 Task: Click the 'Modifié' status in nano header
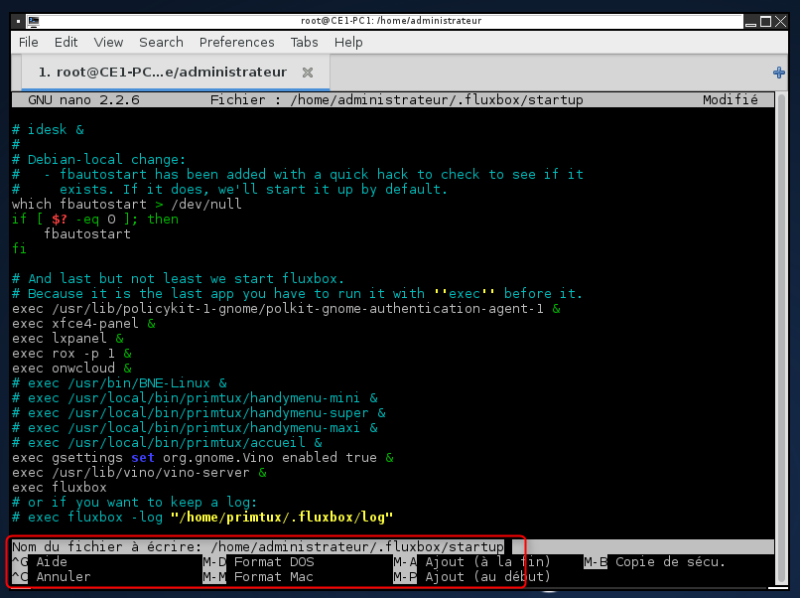pos(730,99)
